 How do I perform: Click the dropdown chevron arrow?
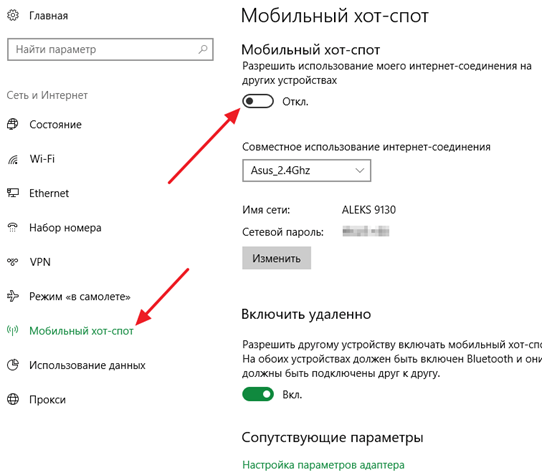pyautogui.click(x=360, y=170)
